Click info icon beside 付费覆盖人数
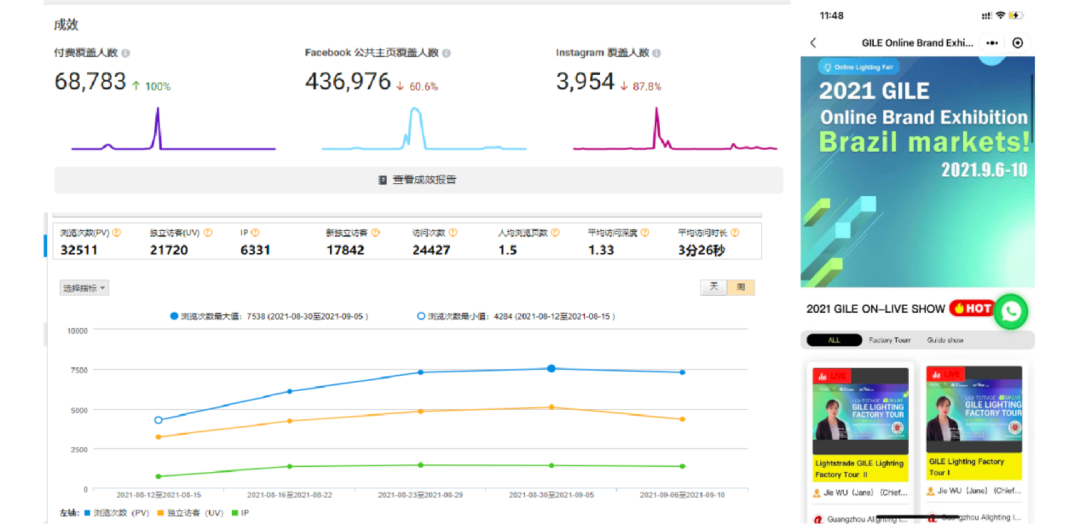 point(126,53)
